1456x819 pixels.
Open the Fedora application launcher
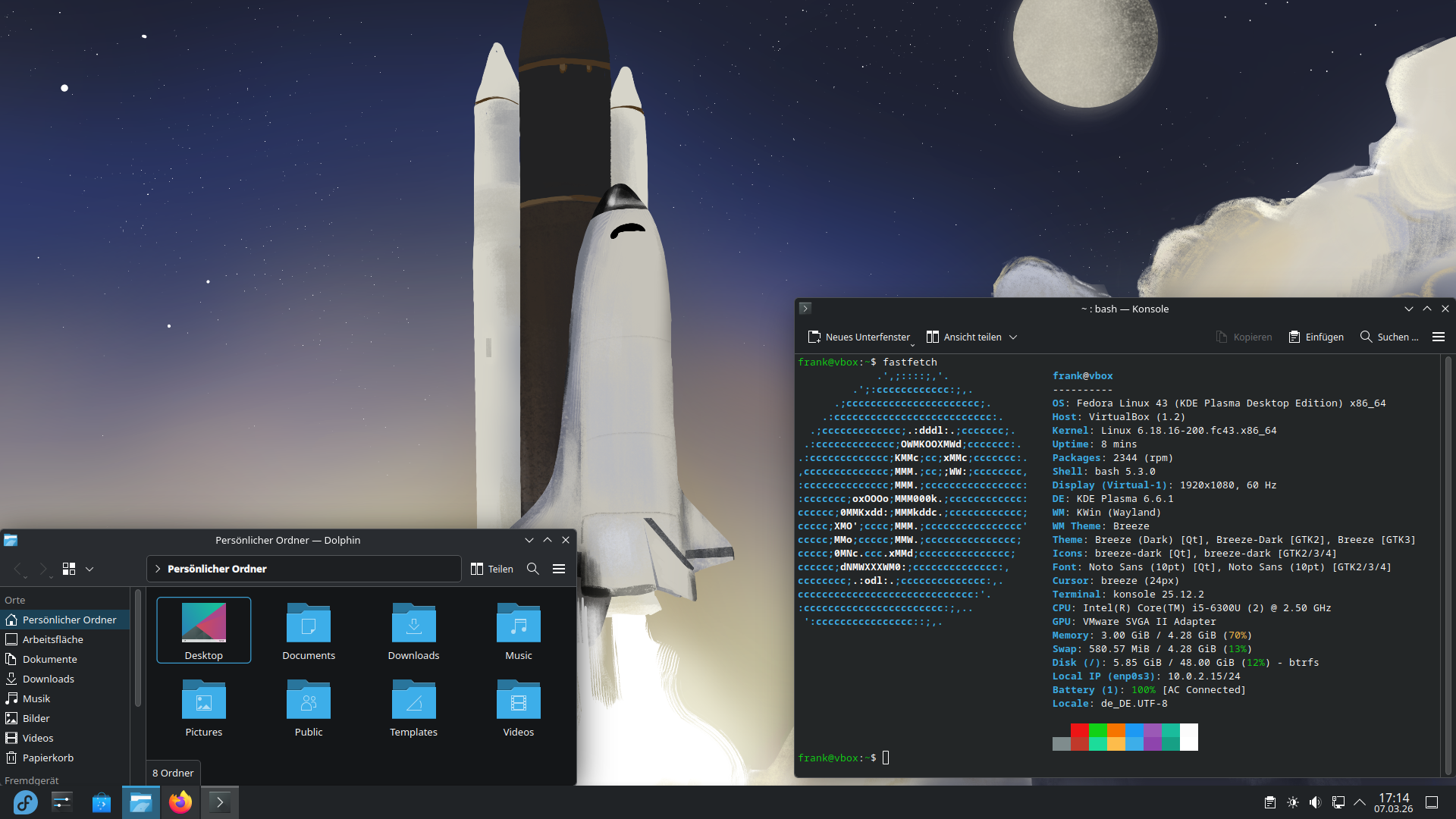click(x=25, y=802)
